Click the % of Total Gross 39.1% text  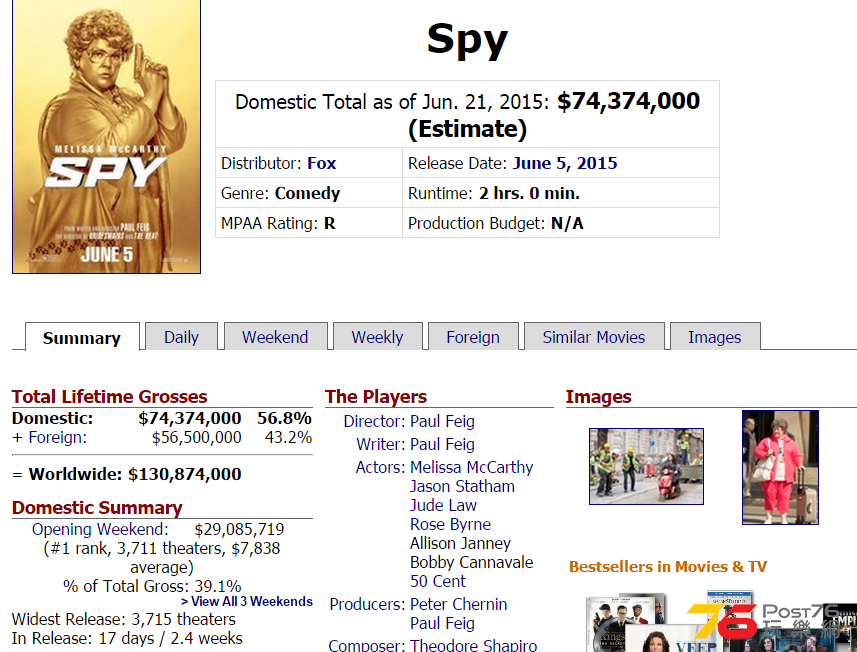(152, 586)
